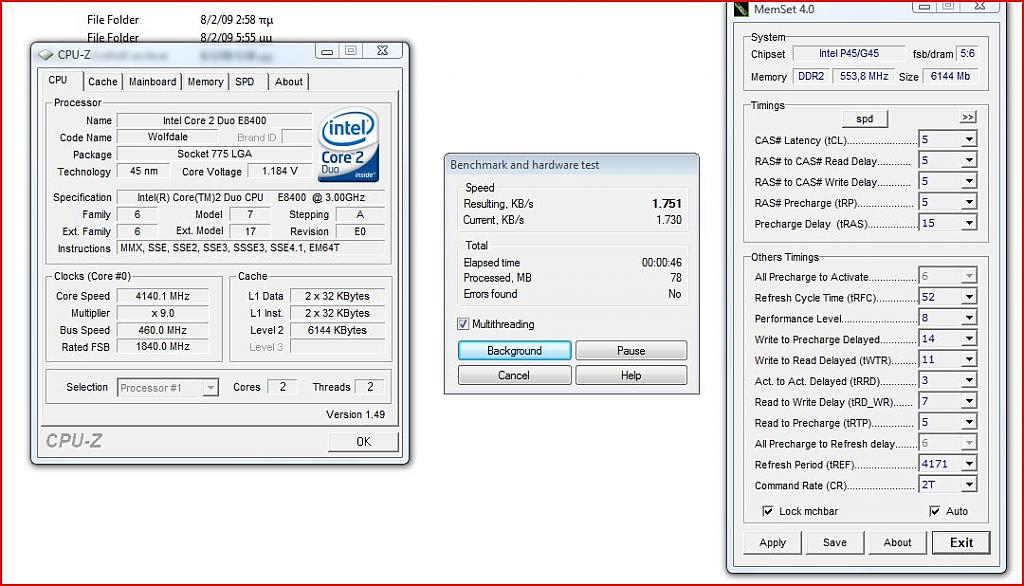Switch to the Memory tab

(205, 82)
